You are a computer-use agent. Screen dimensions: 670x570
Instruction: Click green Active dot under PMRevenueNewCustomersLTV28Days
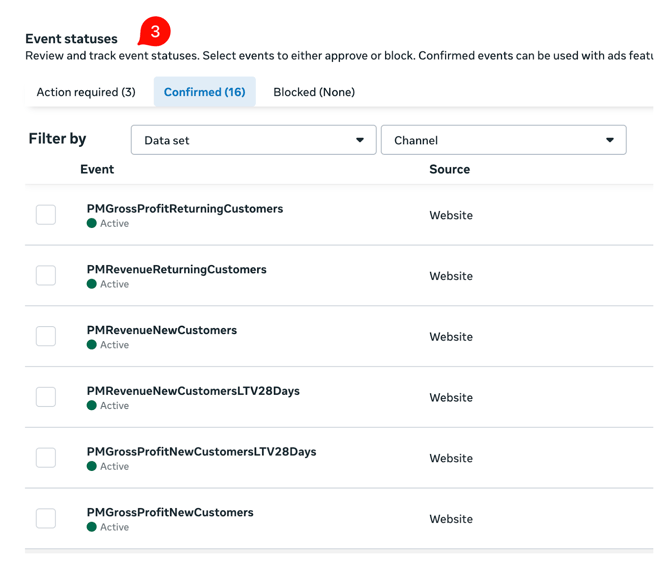92,406
